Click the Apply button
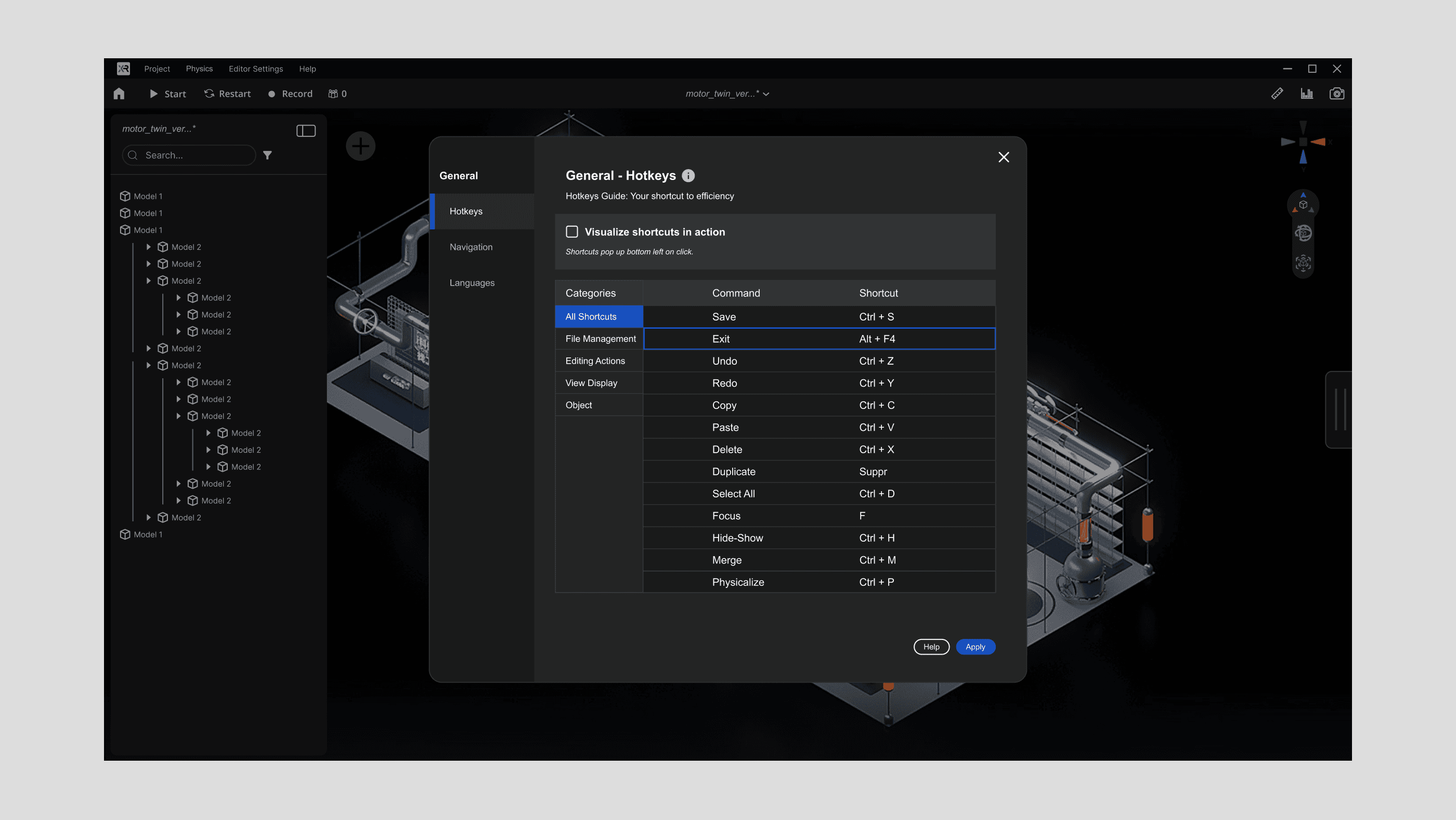The image size is (1456, 820). [975, 647]
